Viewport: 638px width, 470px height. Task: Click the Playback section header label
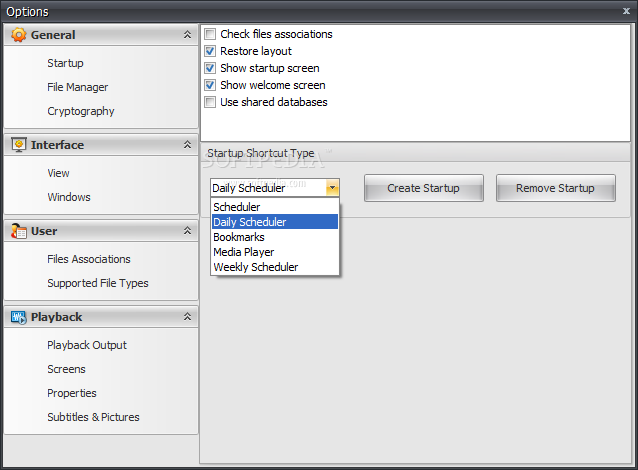(x=57, y=317)
